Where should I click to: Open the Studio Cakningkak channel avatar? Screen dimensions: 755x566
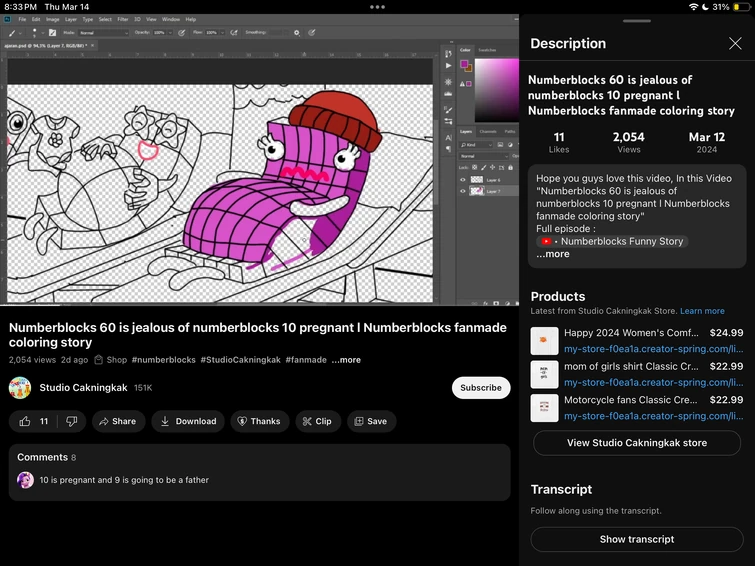click(20, 388)
